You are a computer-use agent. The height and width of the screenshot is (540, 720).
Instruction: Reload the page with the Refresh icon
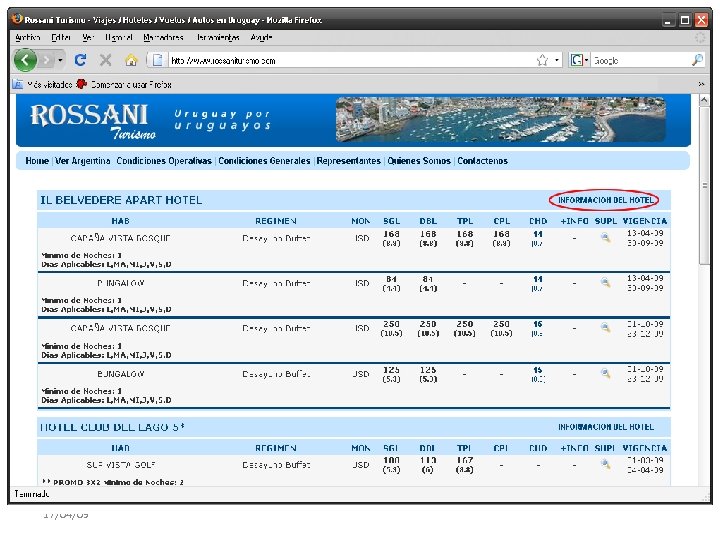(x=80, y=60)
